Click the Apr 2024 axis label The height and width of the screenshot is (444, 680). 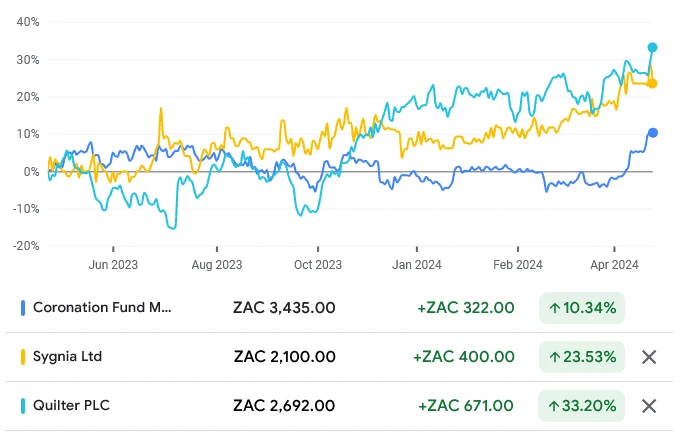(x=614, y=264)
